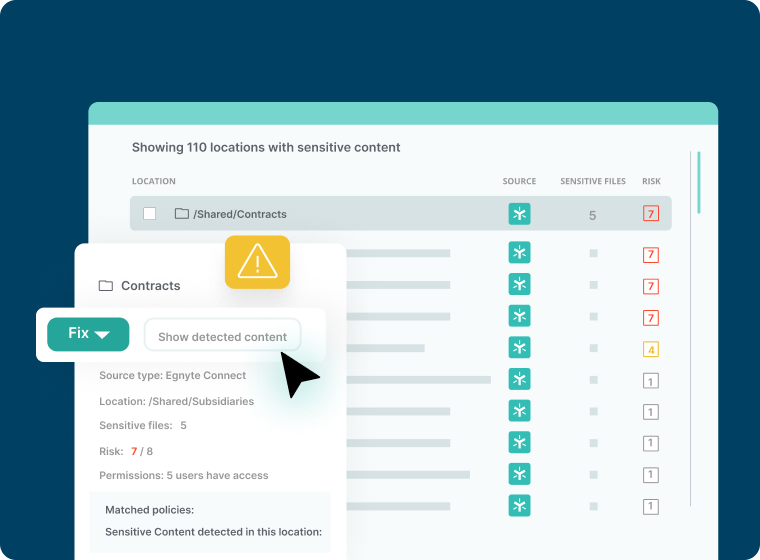Sort by the LOCATION column header

[x=153, y=182]
